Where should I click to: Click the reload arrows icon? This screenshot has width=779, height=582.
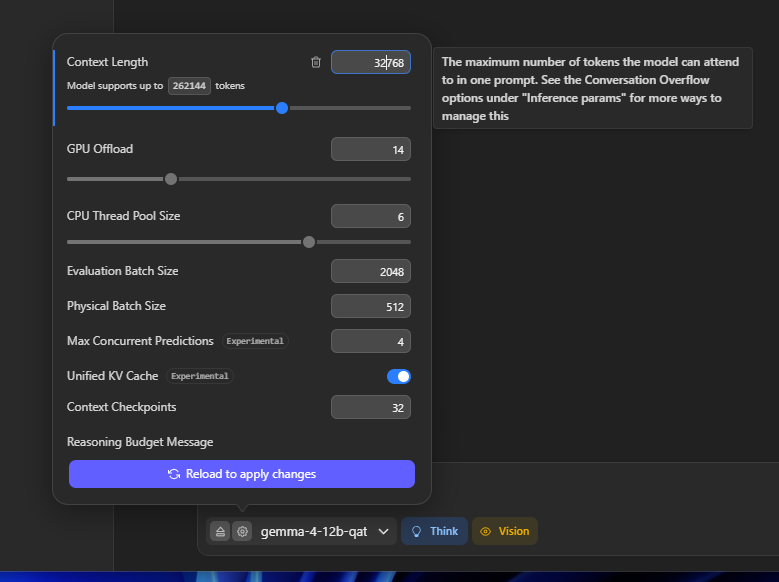coord(174,474)
